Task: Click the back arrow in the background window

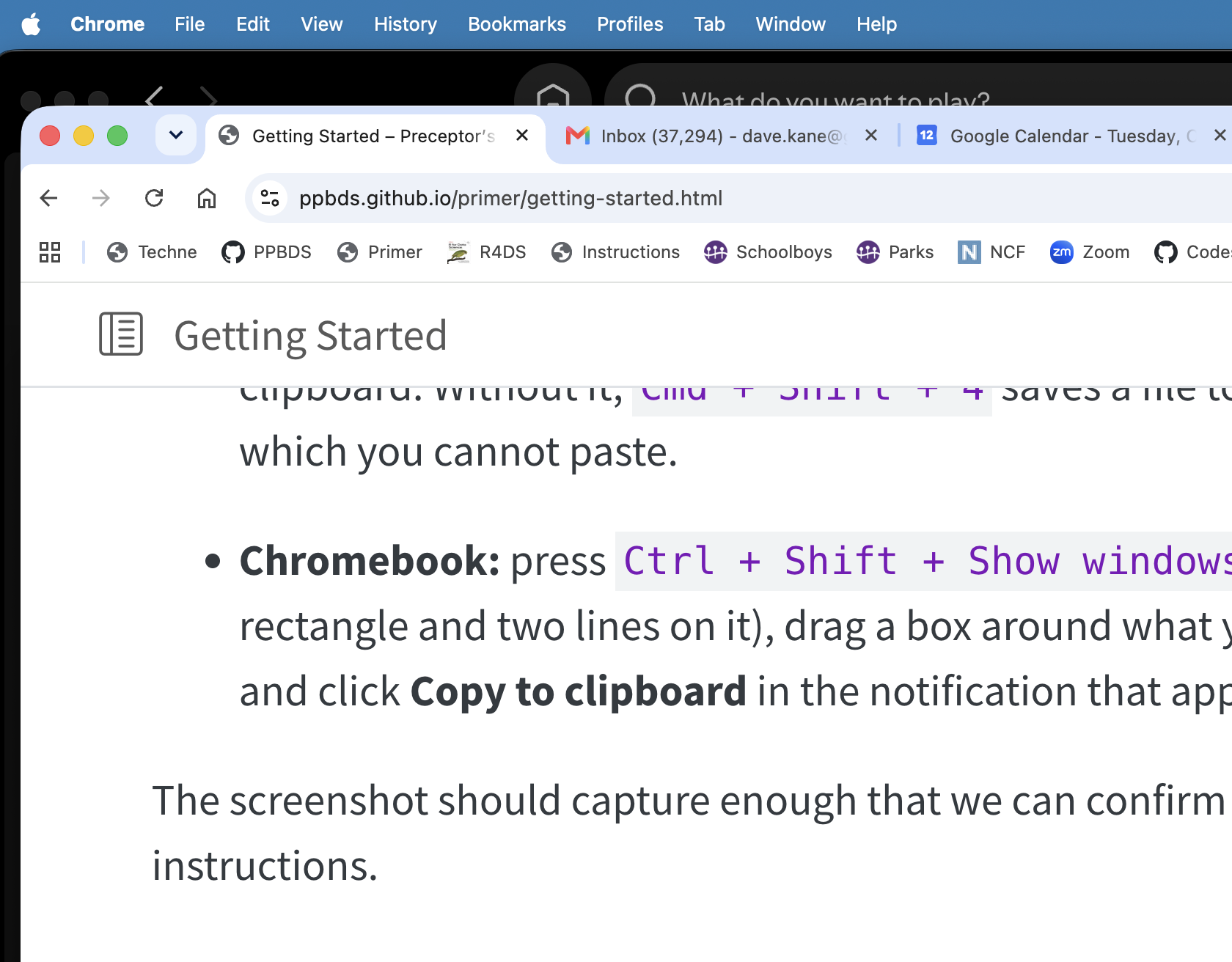Action: coord(154,97)
